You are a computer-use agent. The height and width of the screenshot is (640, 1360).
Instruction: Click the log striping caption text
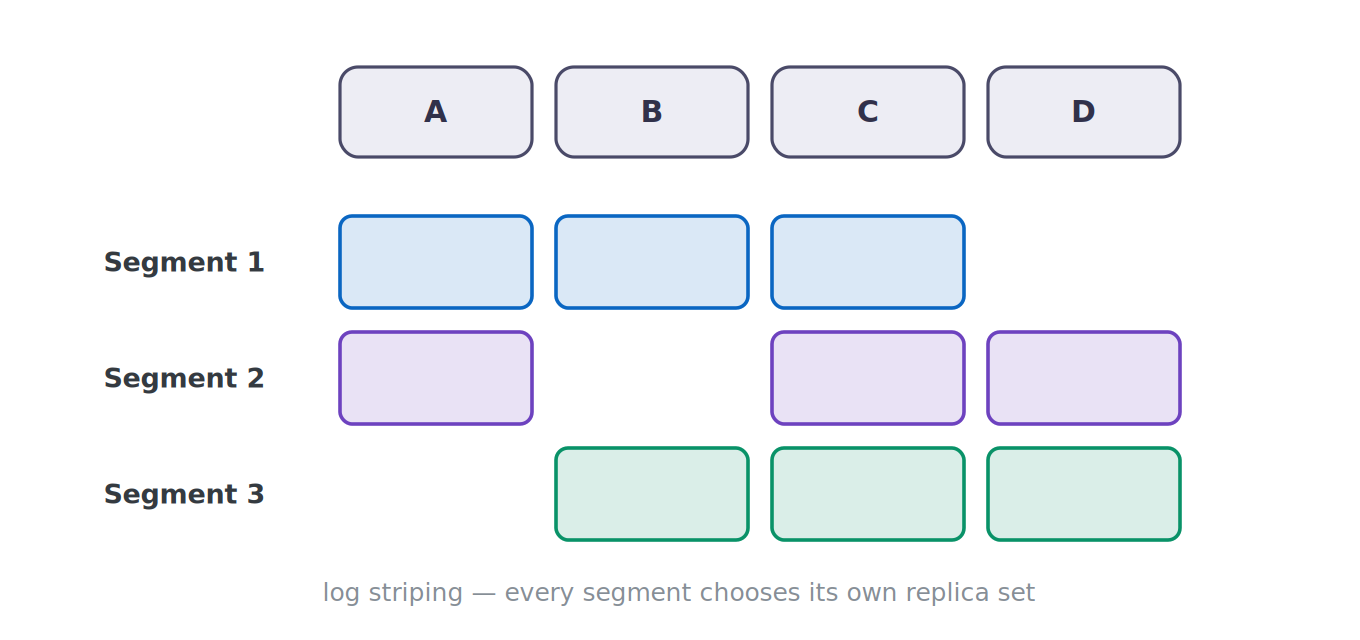679,593
